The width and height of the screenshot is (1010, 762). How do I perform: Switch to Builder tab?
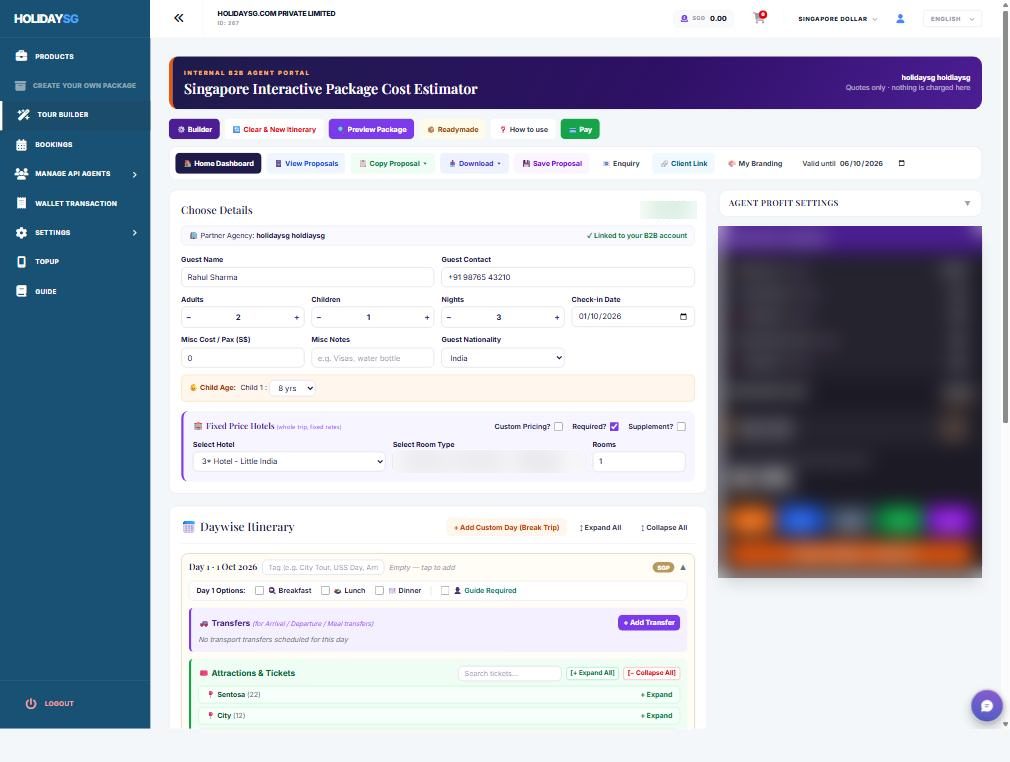point(195,129)
